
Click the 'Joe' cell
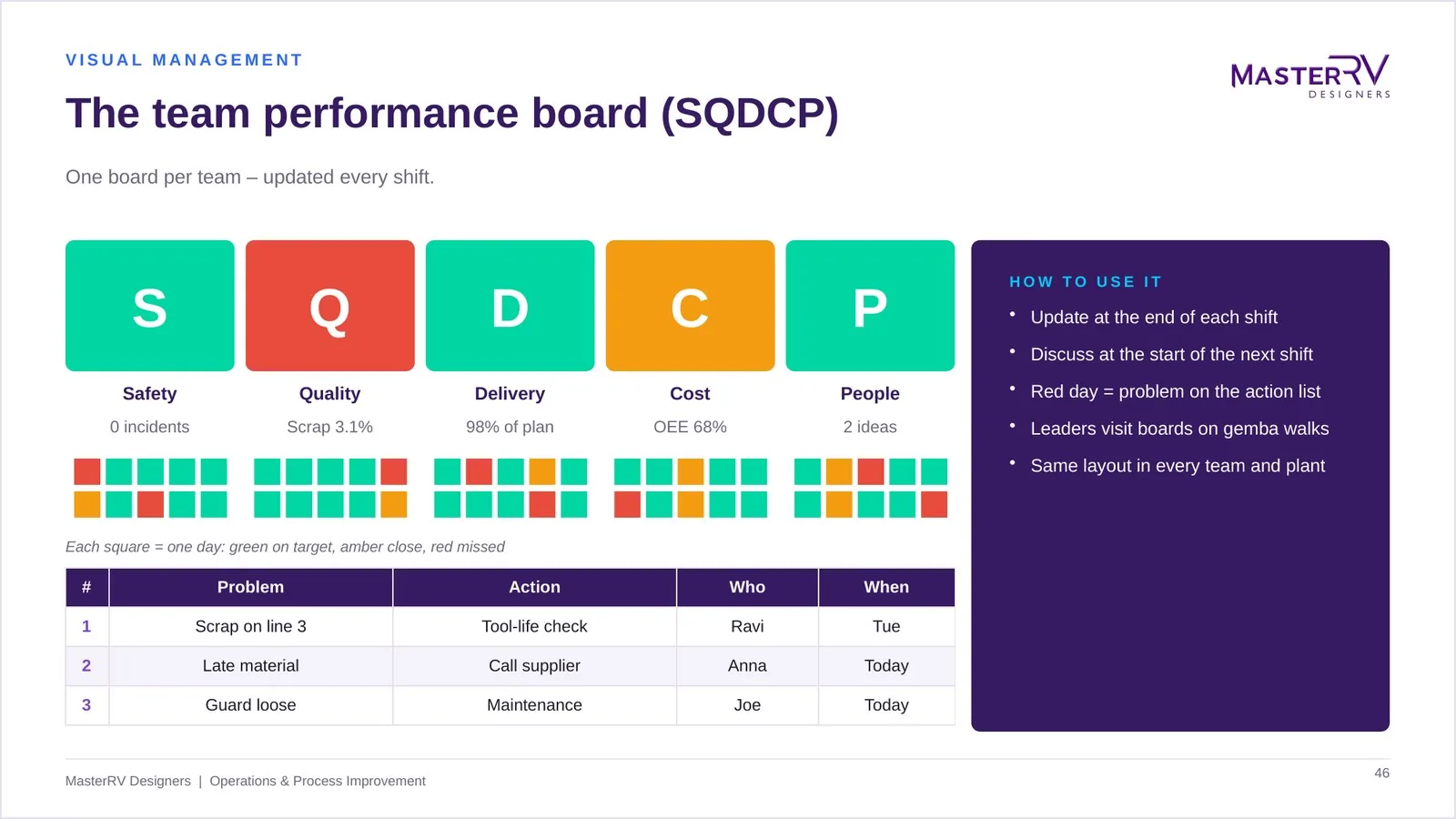[748, 705]
